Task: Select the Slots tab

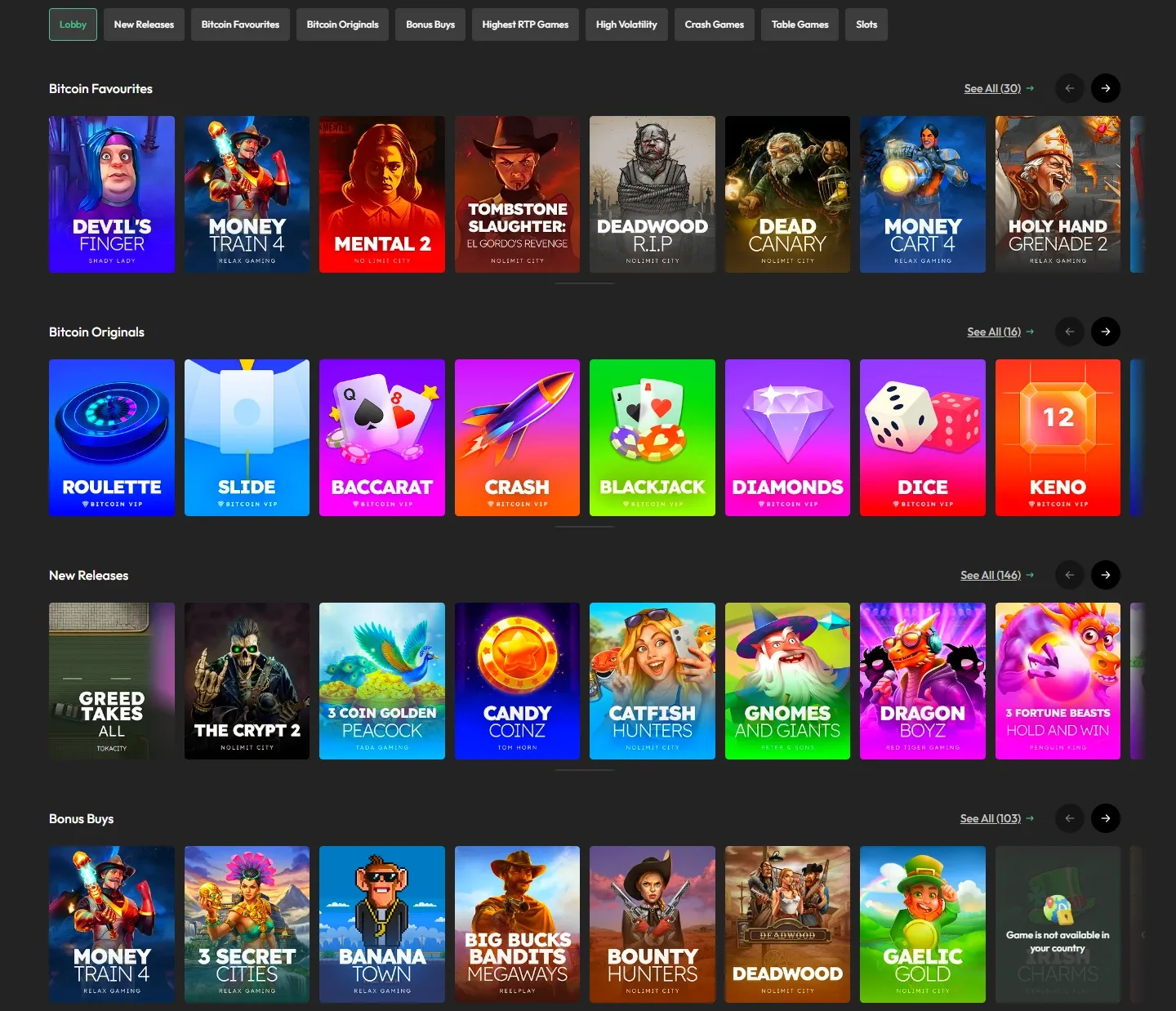Action: pyautogui.click(x=866, y=24)
